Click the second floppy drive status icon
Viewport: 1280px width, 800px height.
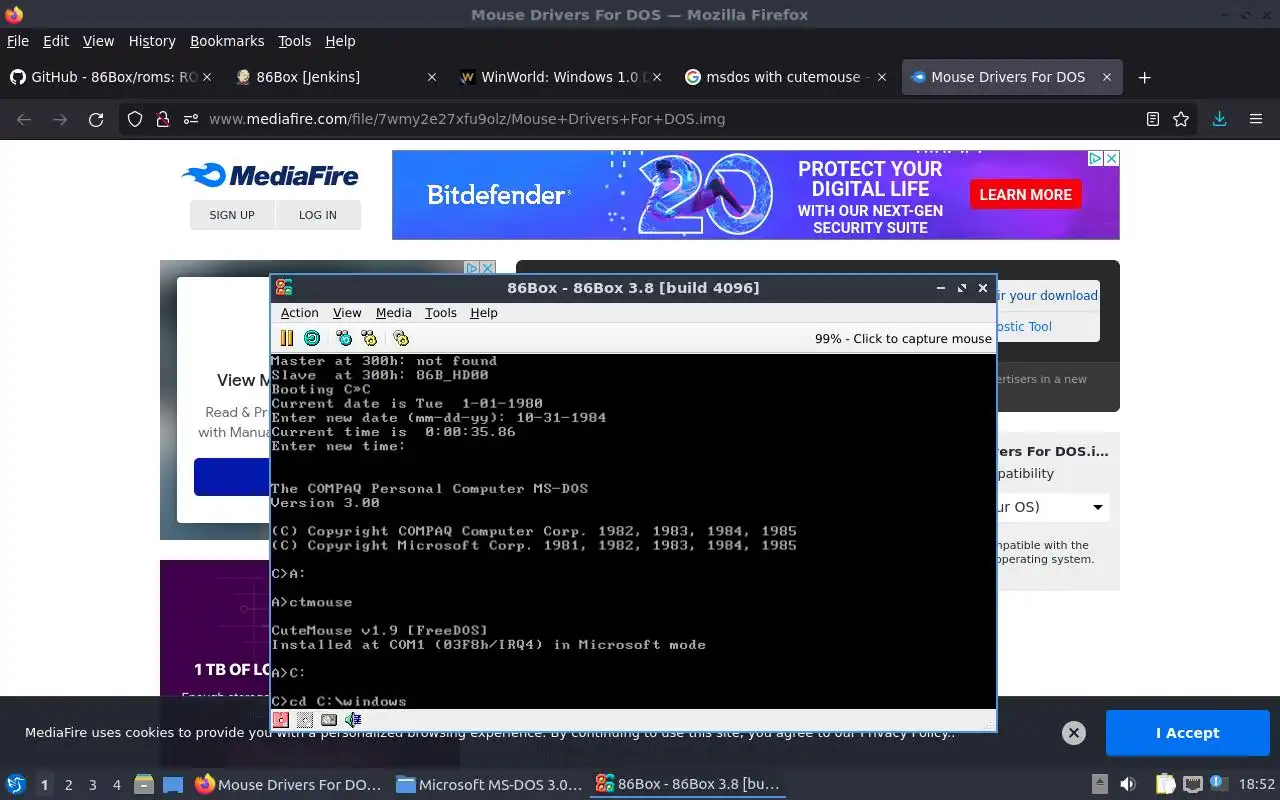pos(305,719)
